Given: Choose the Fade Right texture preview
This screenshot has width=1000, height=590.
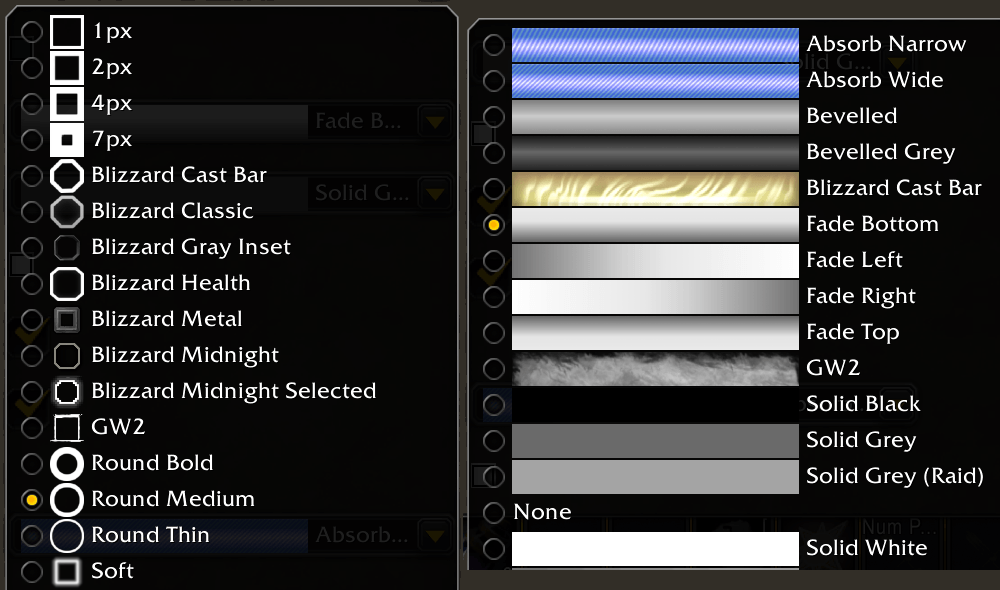Looking at the screenshot, I should point(655,297).
